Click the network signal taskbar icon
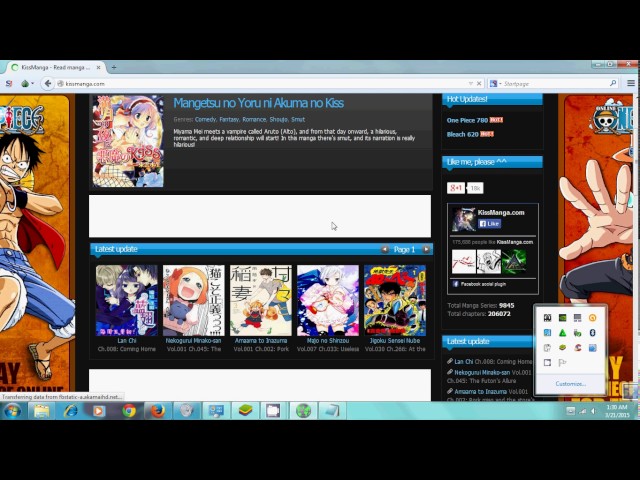Screen dimensions: 640x480 click(x=582, y=411)
